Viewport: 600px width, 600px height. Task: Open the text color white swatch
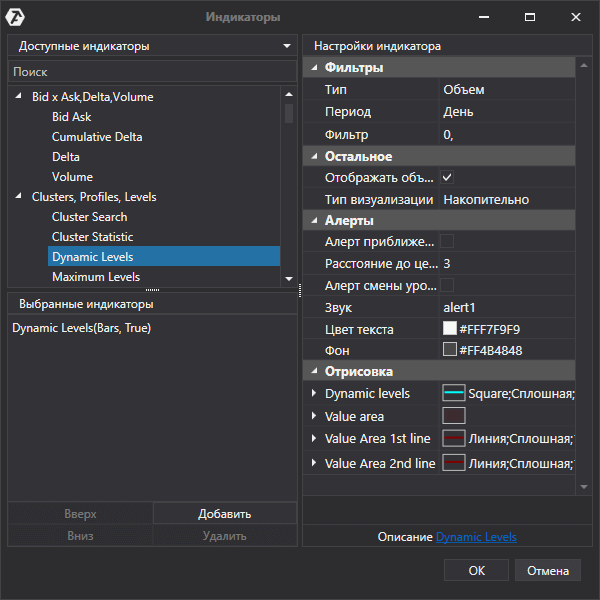[449, 329]
